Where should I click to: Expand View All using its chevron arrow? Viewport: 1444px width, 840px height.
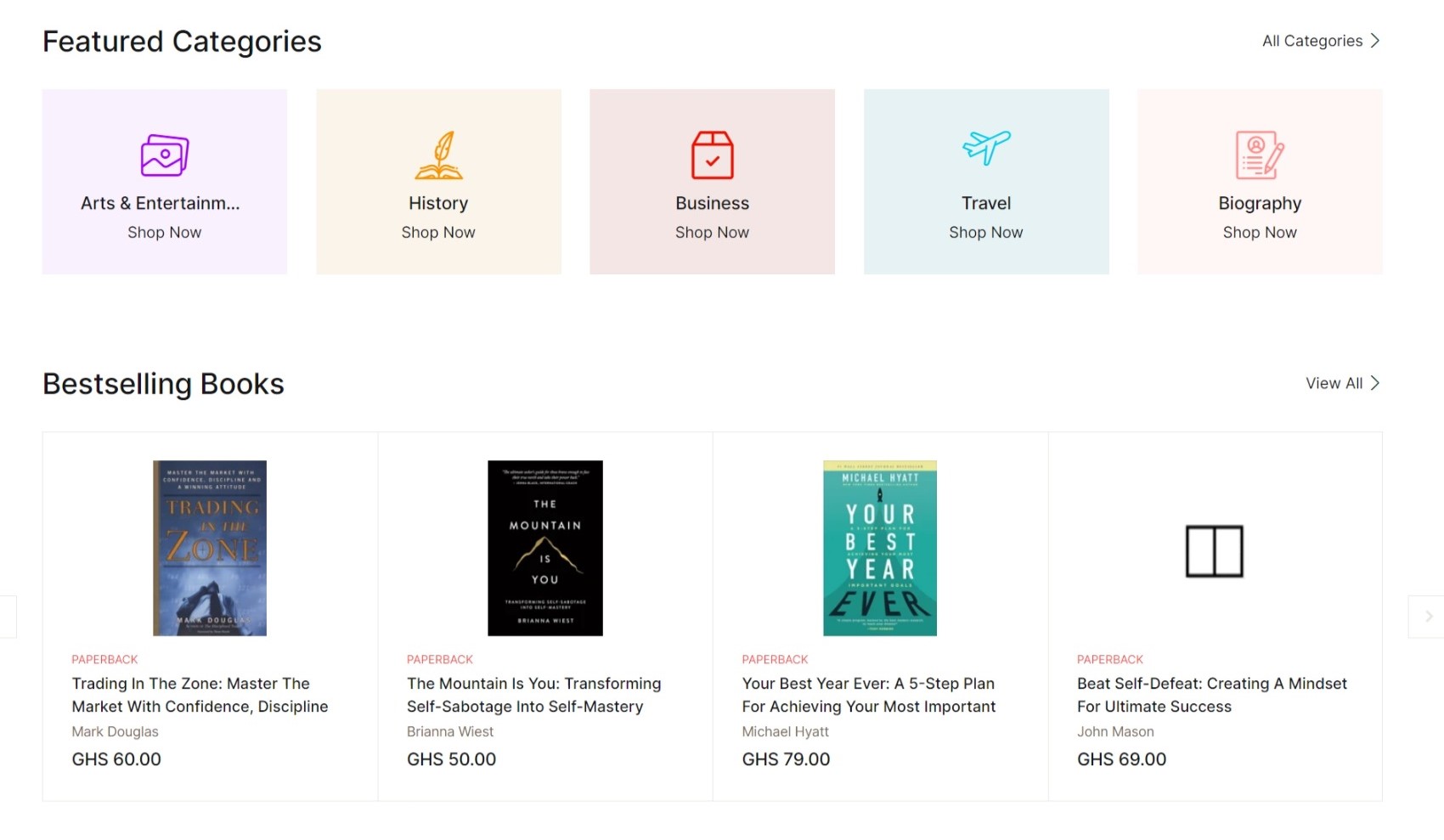click(x=1375, y=383)
